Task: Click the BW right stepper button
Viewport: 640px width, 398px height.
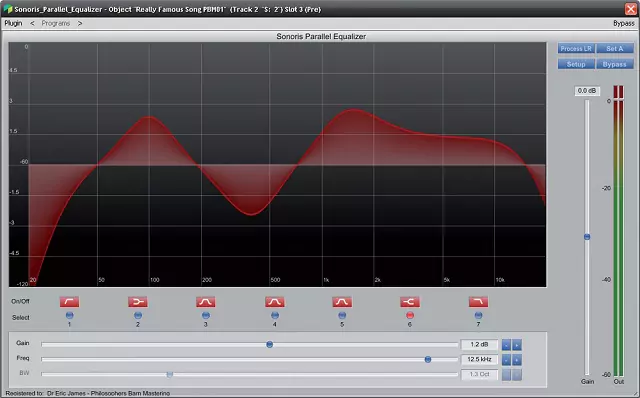Action: pyautogui.click(x=517, y=374)
